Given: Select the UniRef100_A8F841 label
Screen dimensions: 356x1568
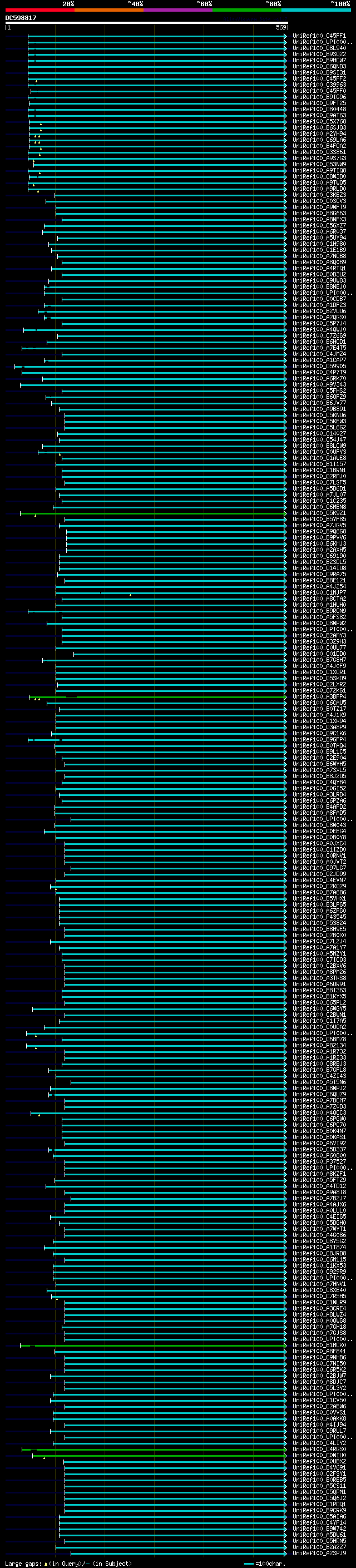Looking at the screenshot, I should tap(319, 1352).
